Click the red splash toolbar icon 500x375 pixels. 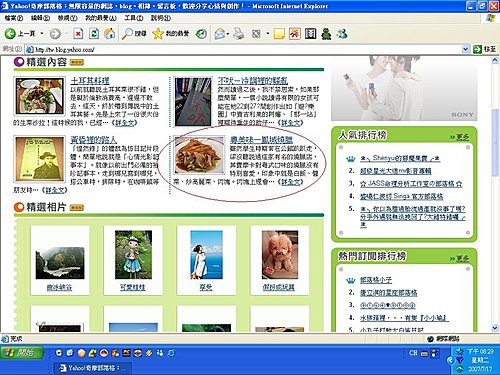295,34
